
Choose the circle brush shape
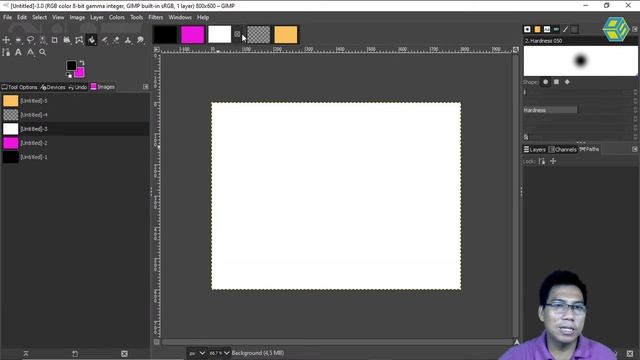pos(545,82)
